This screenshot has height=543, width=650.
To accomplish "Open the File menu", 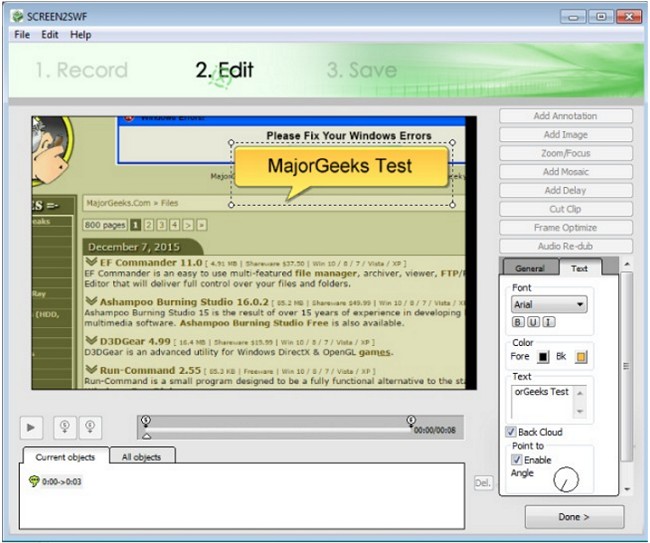I will [22, 35].
